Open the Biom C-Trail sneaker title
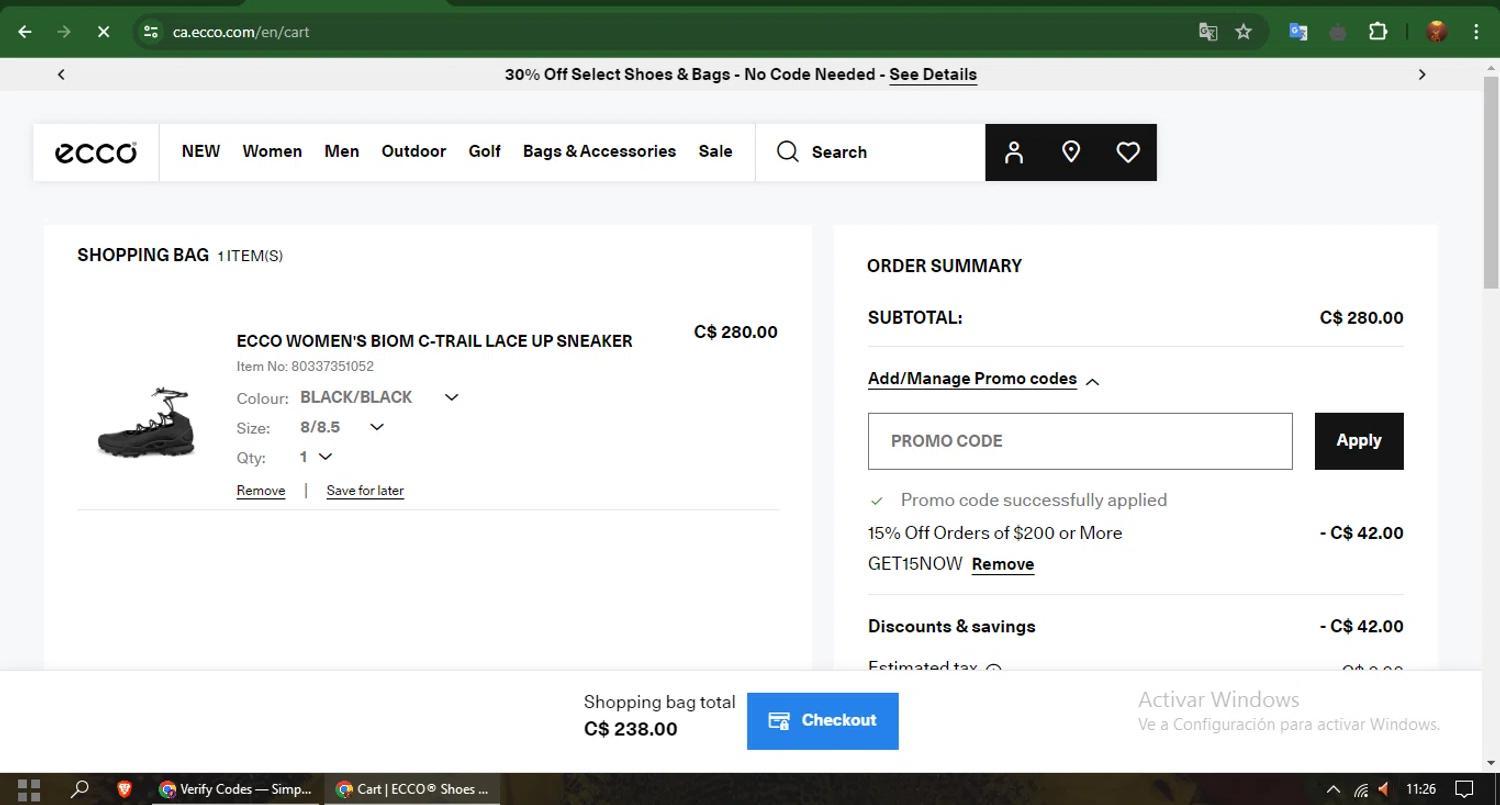This screenshot has width=1500, height=805. (x=434, y=341)
